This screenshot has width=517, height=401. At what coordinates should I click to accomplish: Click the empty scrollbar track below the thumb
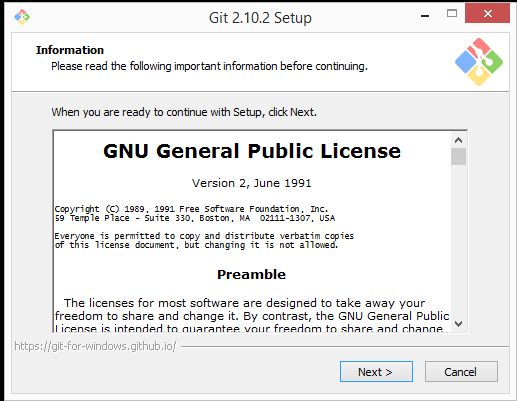click(458, 241)
